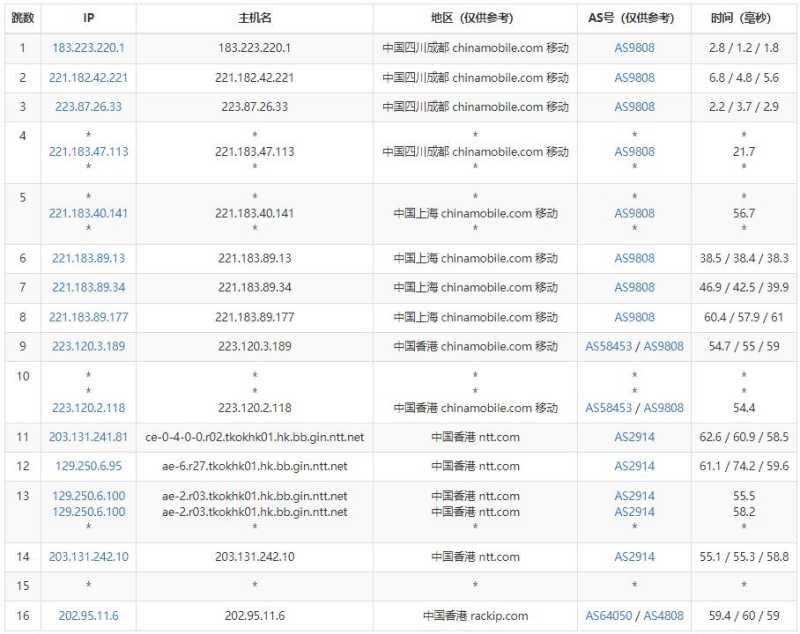Click IP link 221.183.89.34
The height and width of the screenshot is (634, 800).
88,287
